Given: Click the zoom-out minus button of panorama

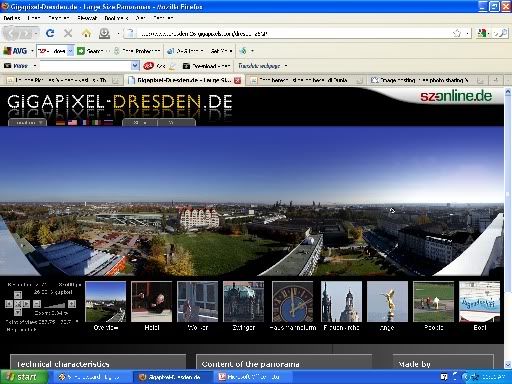Looking at the screenshot, I should (x=37, y=304).
